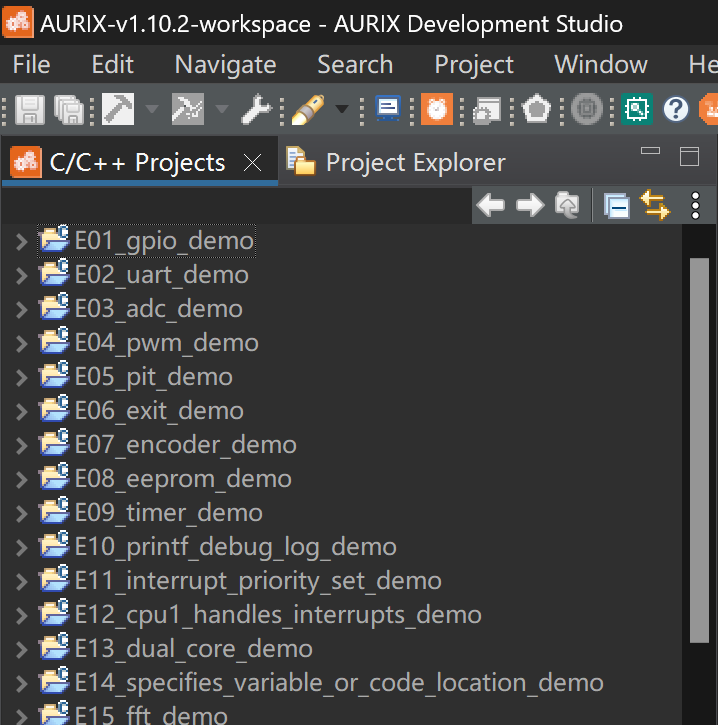
Task: Click the AURIX Development Studio app icon
Action: (18, 22)
